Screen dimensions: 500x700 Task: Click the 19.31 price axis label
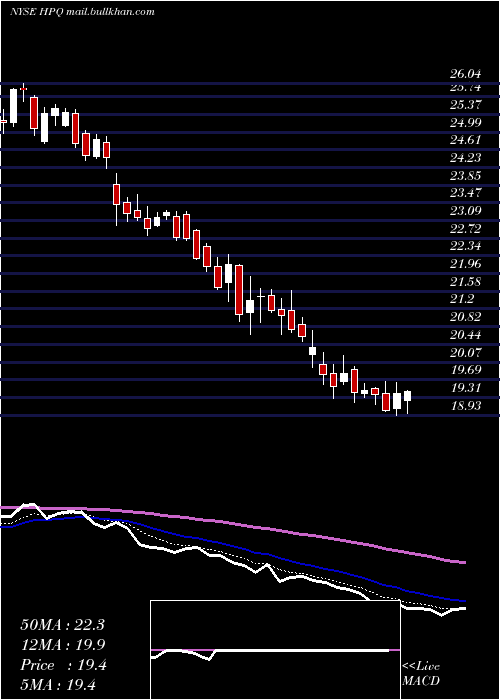(x=466, y=388)
